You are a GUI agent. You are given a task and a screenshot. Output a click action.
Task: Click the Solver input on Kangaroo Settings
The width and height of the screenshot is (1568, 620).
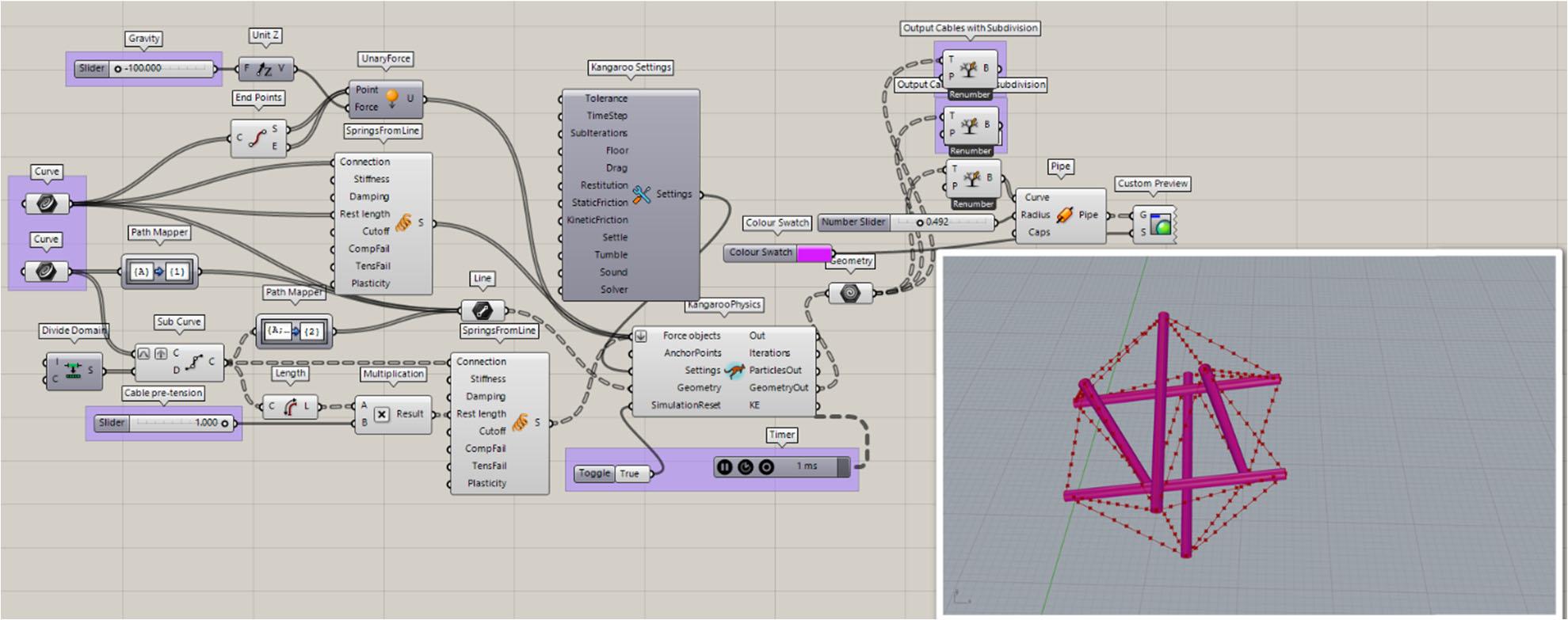tap(613, 290)
